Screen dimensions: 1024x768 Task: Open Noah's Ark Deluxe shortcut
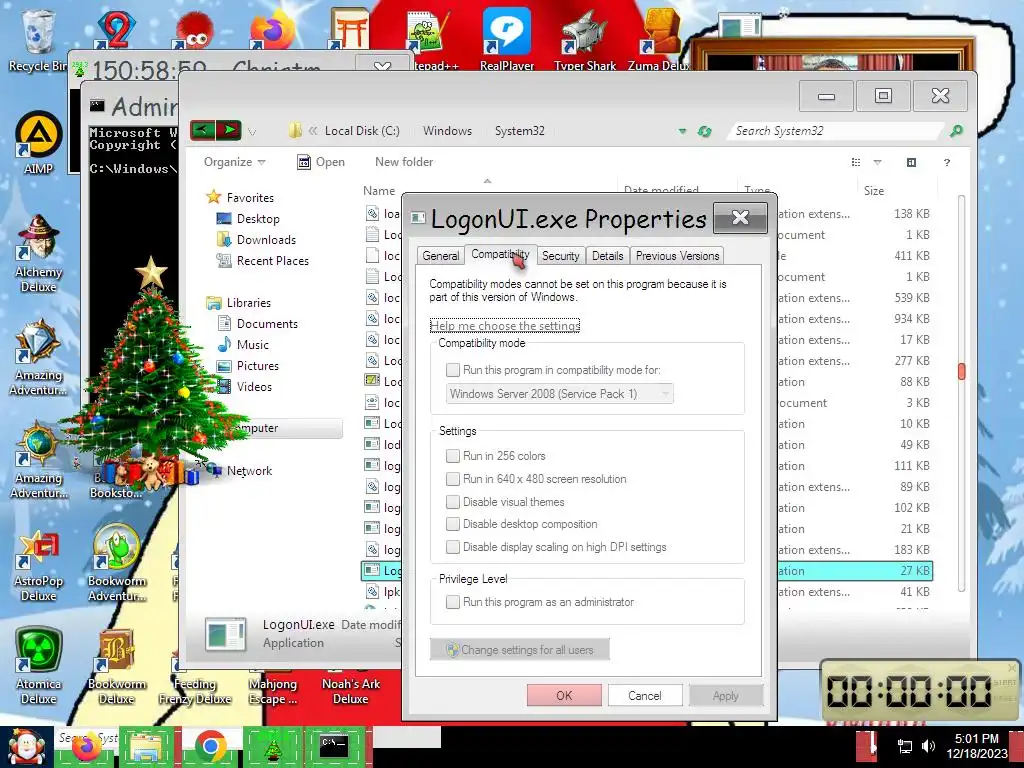coord(351,691)
